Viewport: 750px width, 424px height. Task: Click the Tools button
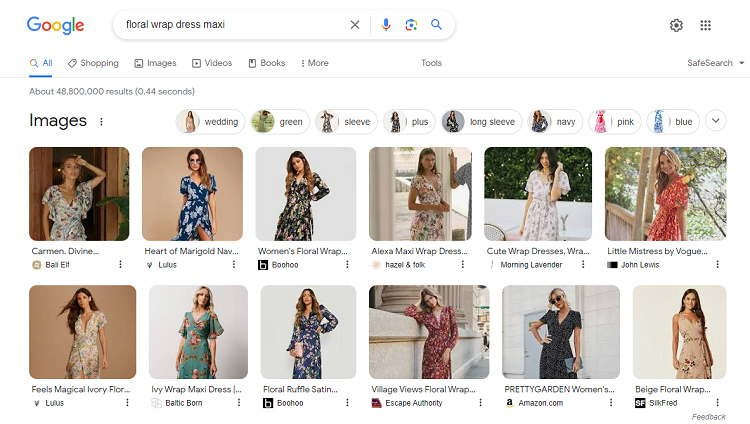431,63
